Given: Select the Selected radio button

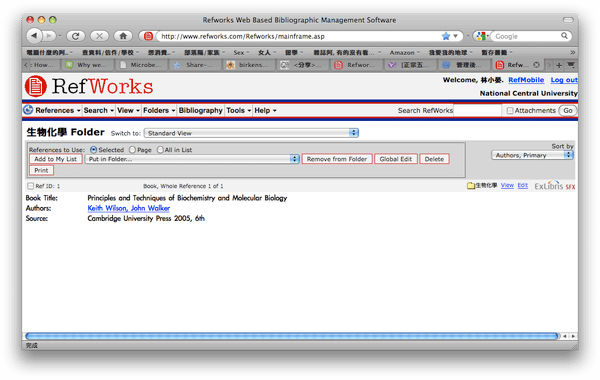Looking at the screenshot, I should point(94,150).
